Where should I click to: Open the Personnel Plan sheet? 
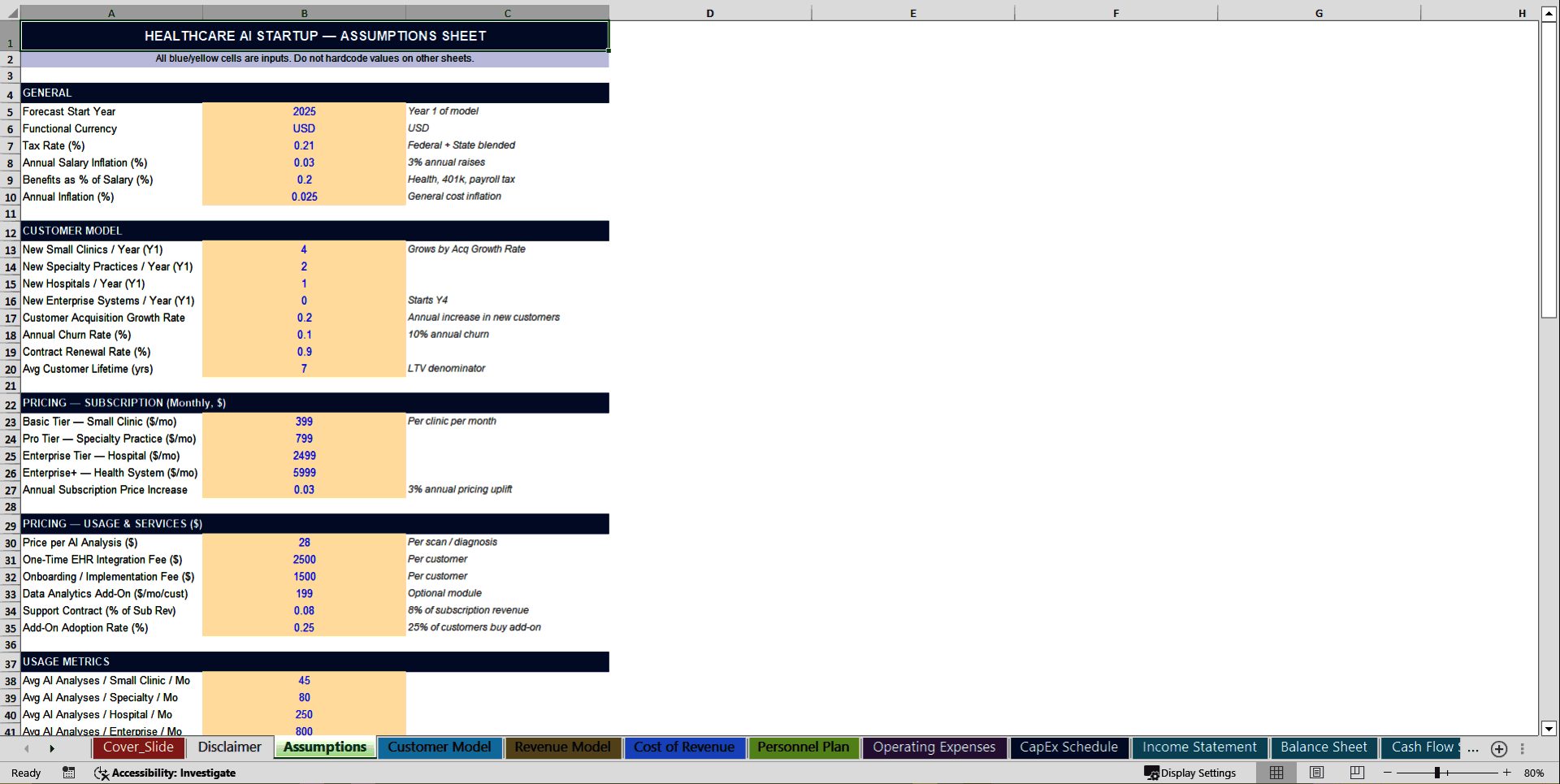(x=804, y=747)
